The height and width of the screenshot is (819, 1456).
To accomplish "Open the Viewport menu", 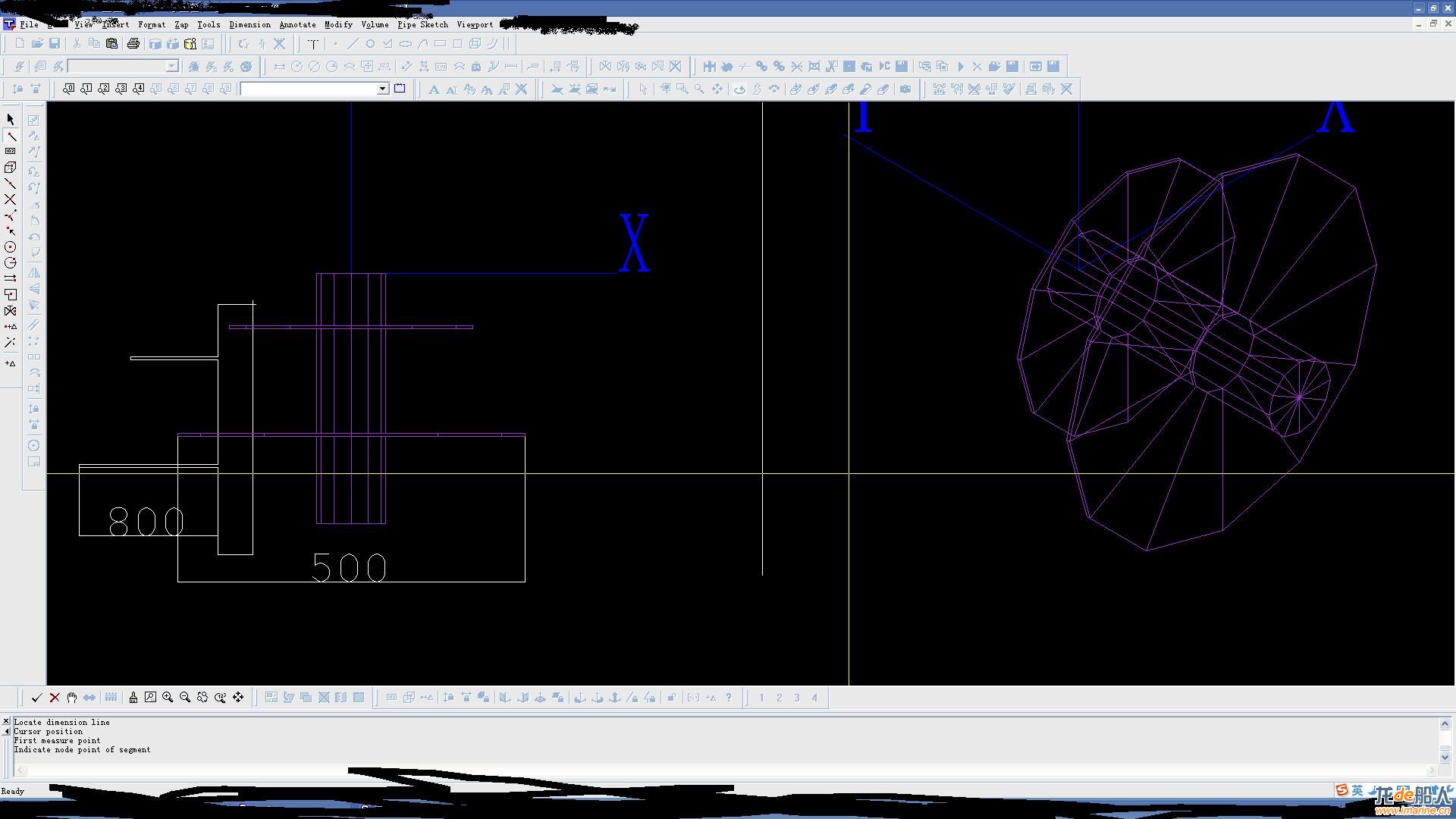I will click(x=475, y=24).
